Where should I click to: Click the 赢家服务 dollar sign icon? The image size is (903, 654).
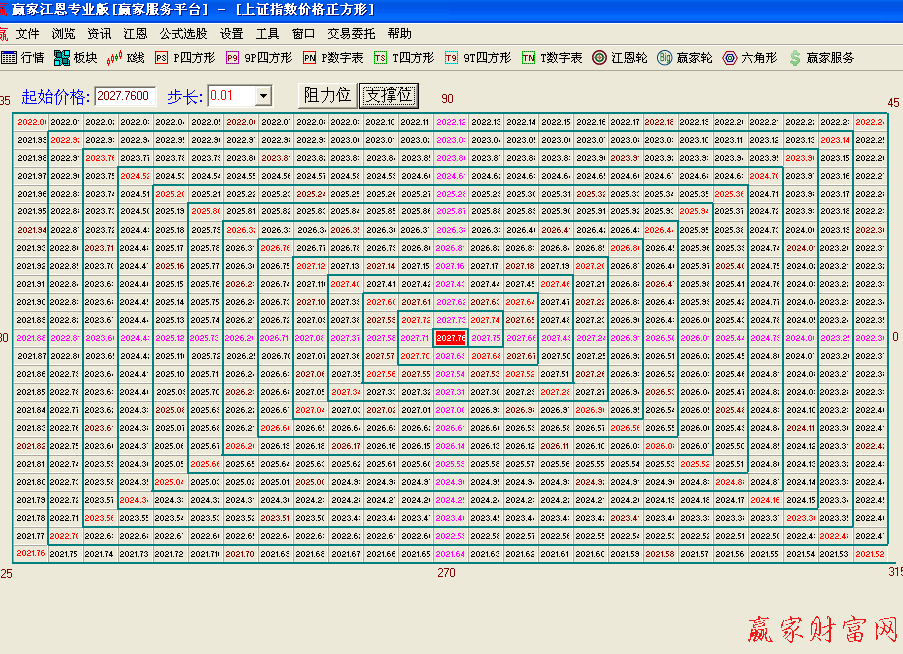[795, 58]
